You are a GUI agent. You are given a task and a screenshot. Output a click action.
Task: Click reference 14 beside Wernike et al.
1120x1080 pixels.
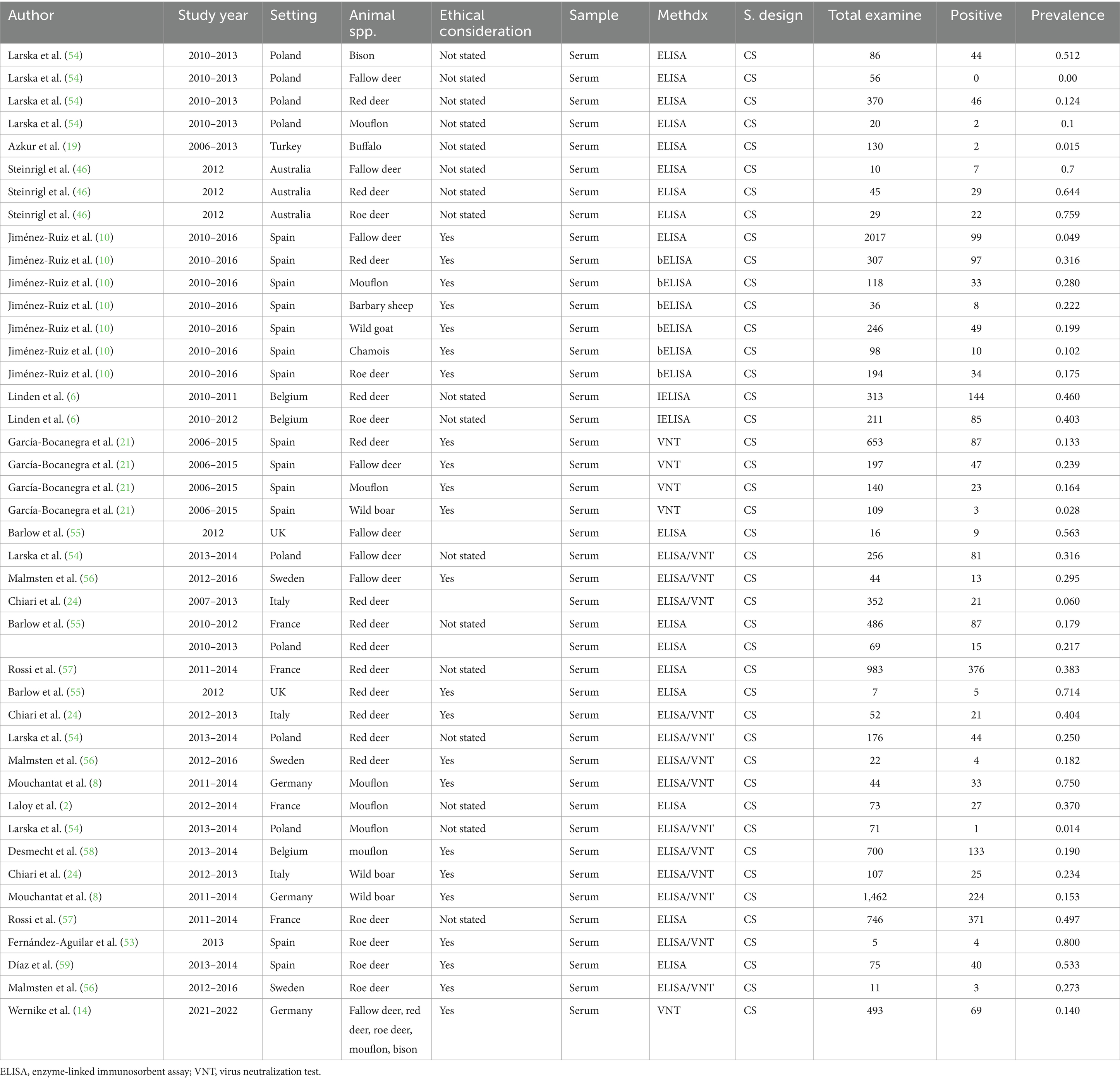tap(82, 1011)
